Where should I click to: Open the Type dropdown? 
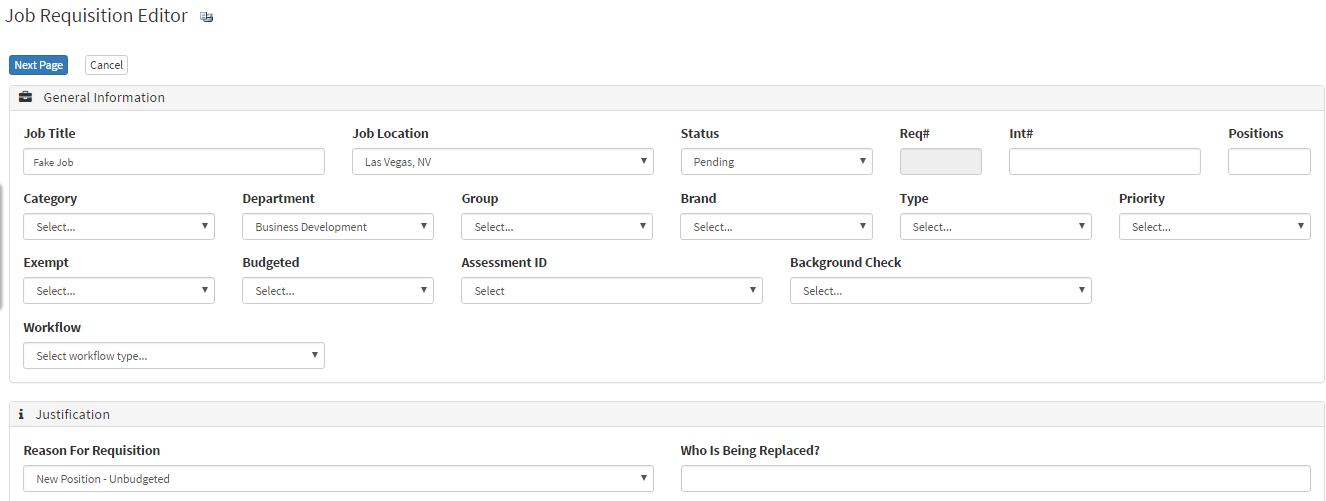click(x=995, y=227)
